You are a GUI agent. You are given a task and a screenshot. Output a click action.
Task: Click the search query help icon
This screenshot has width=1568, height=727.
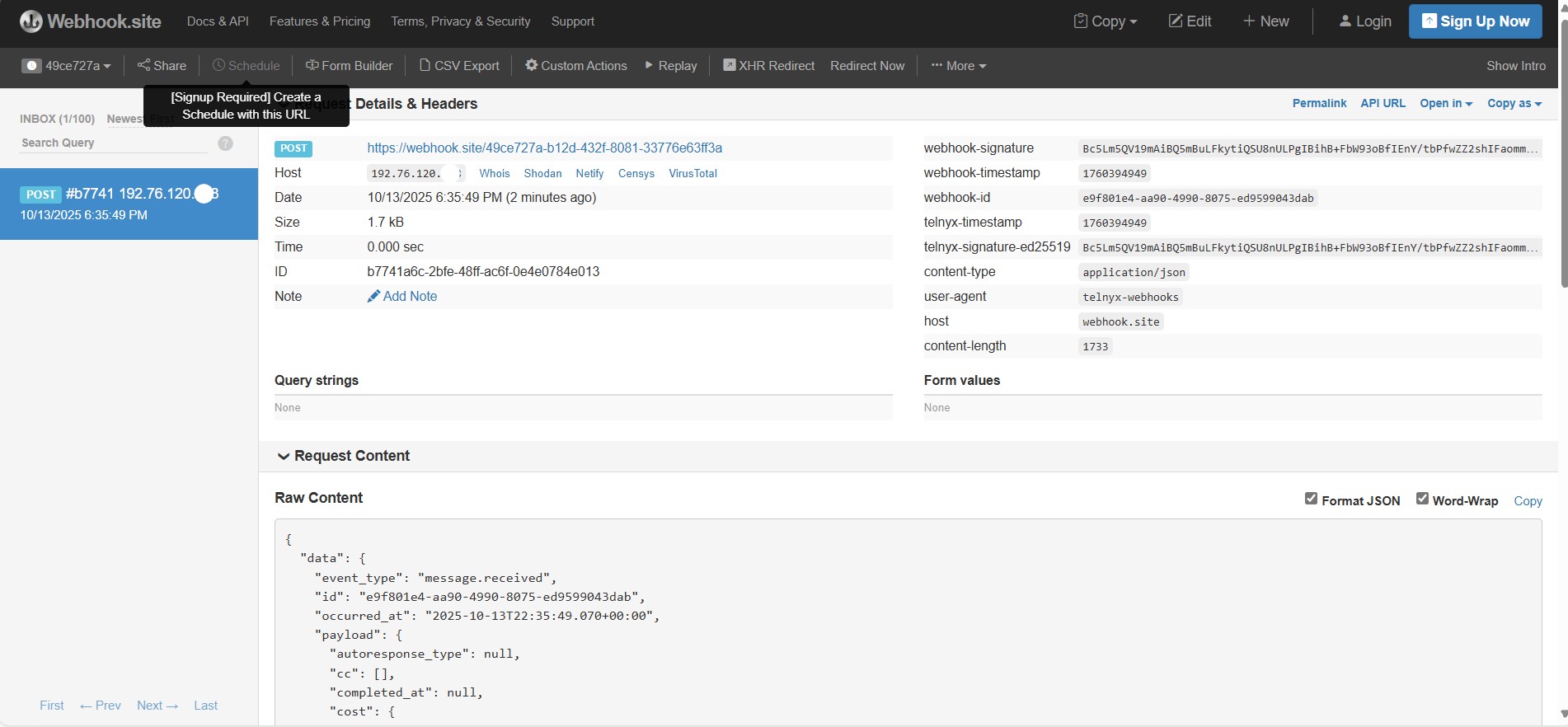click(225, 143)
